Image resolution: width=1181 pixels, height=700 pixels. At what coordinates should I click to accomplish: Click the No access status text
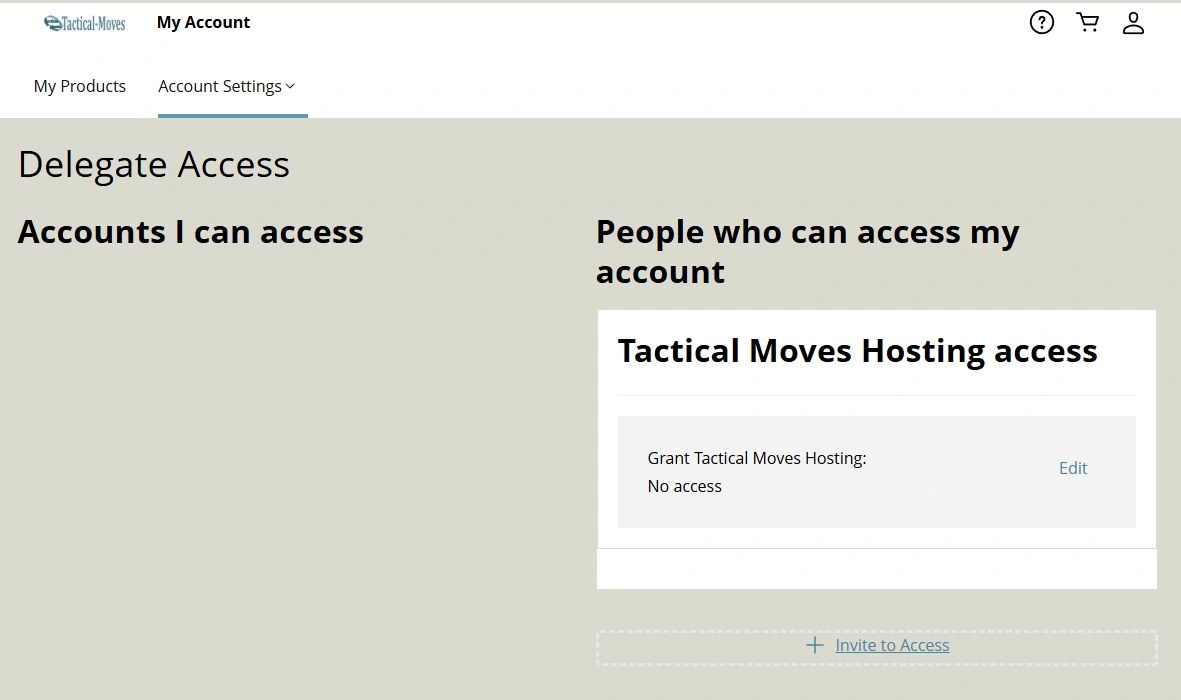(684, 486)
